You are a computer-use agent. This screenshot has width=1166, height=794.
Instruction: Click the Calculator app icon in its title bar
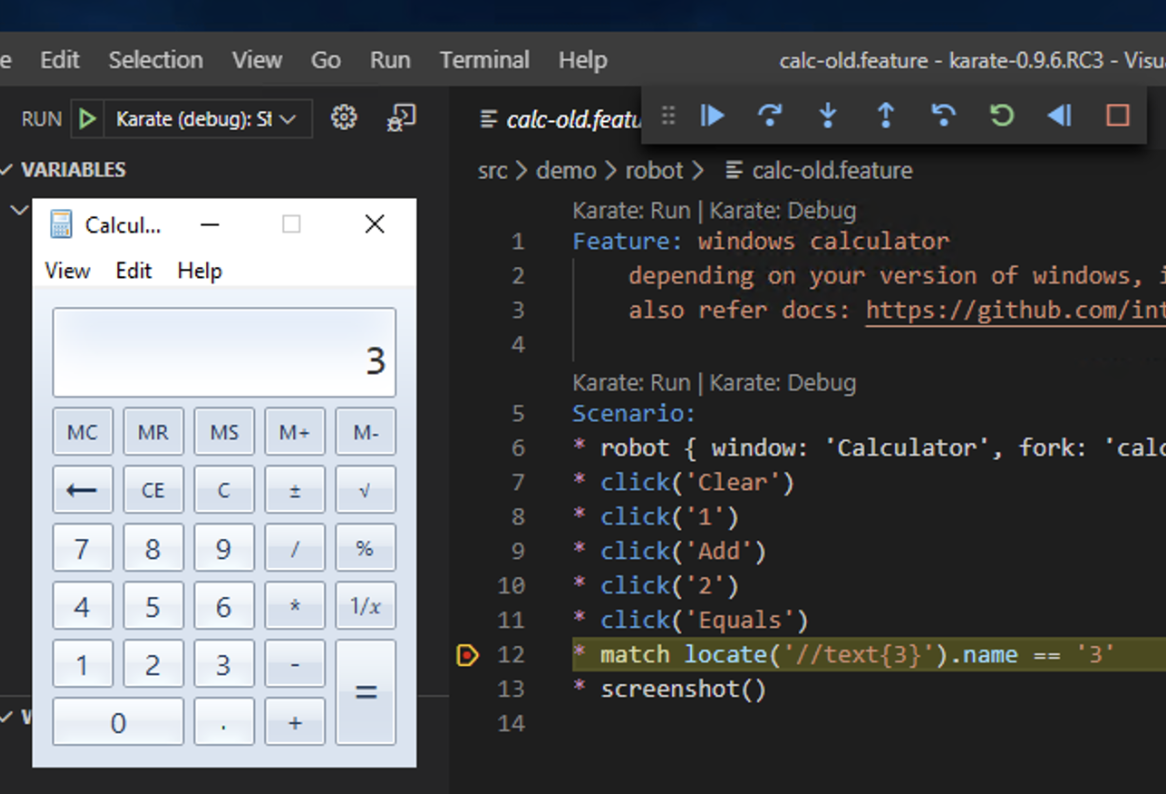pyautogui.click(x=61, y=224)
